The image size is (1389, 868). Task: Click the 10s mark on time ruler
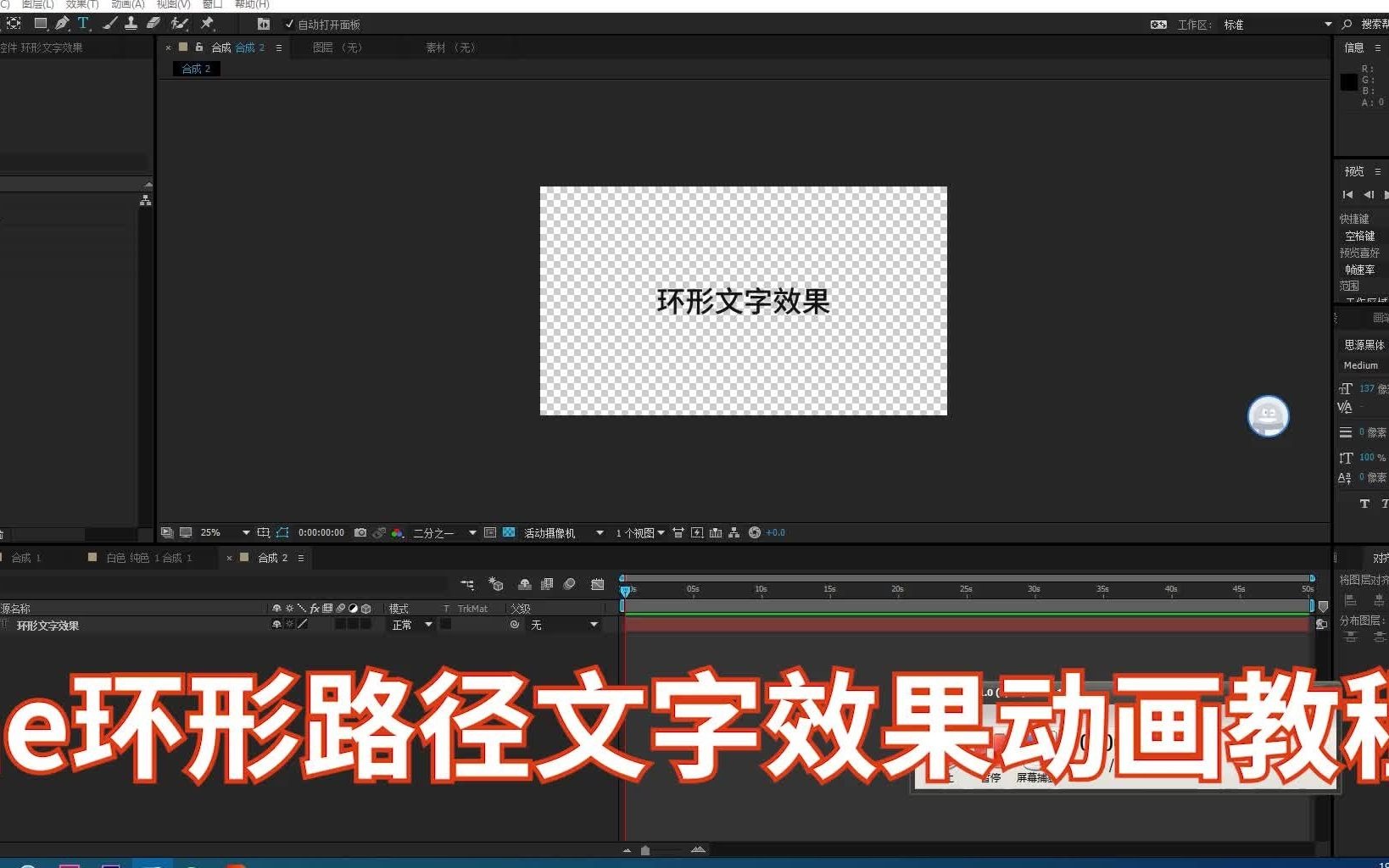tap(761, 589)
